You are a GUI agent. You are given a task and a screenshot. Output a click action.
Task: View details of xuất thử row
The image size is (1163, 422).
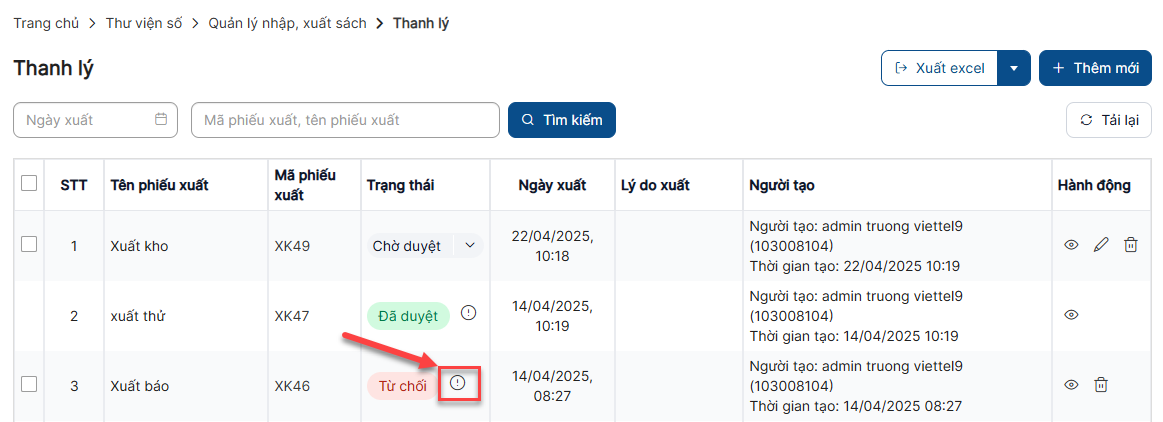1071,314
